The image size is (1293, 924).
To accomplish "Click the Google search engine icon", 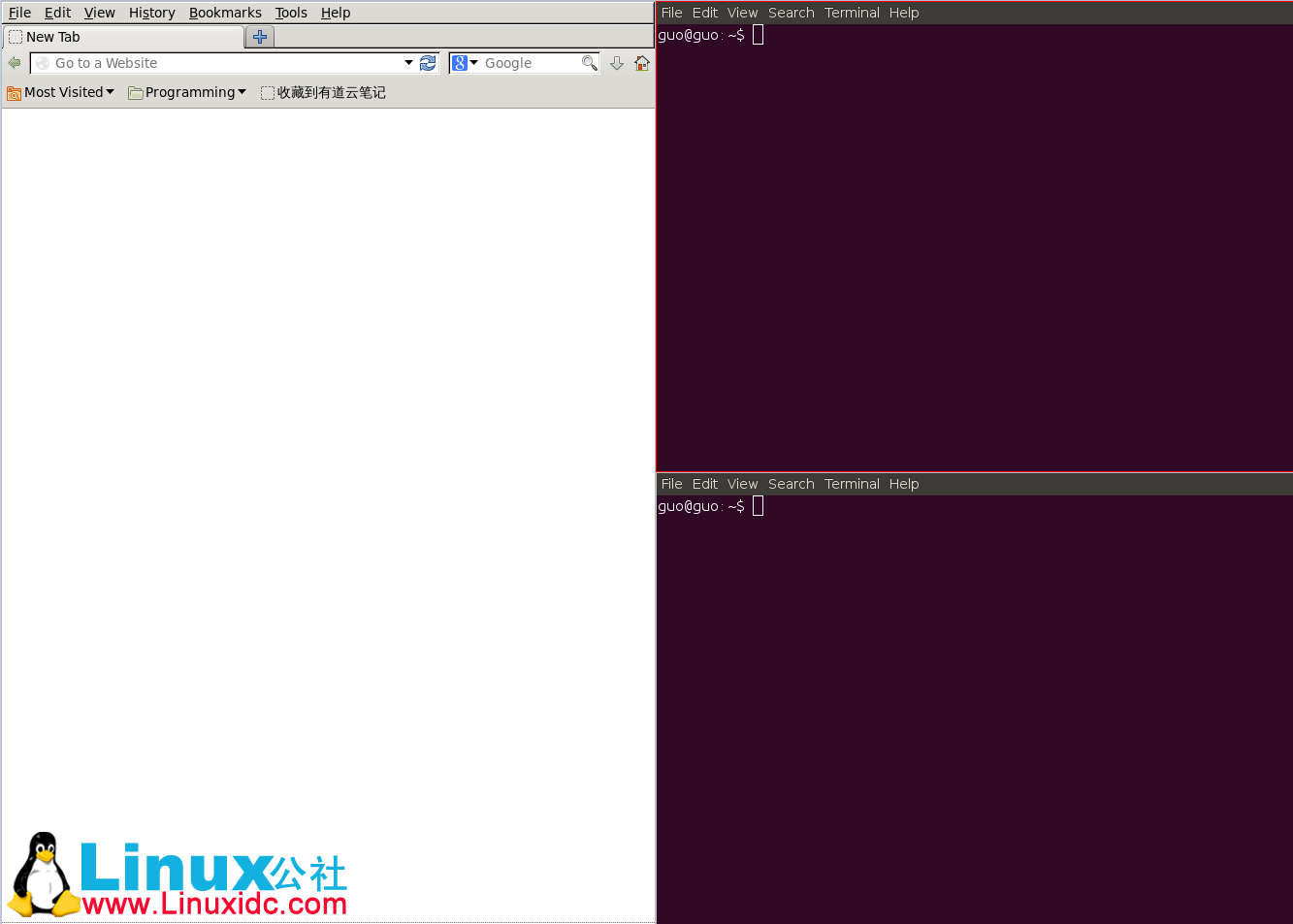I will click(458, 62).
